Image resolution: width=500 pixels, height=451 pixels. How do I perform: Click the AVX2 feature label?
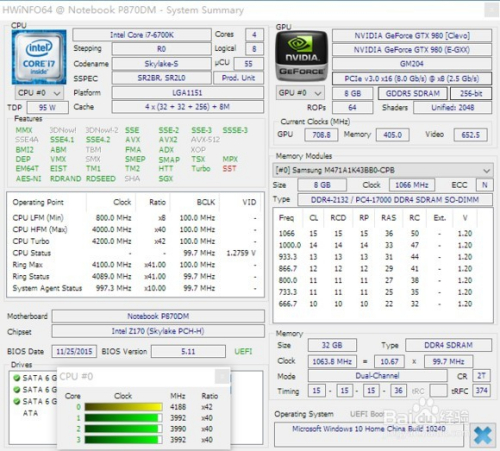[x=168, y=140]
